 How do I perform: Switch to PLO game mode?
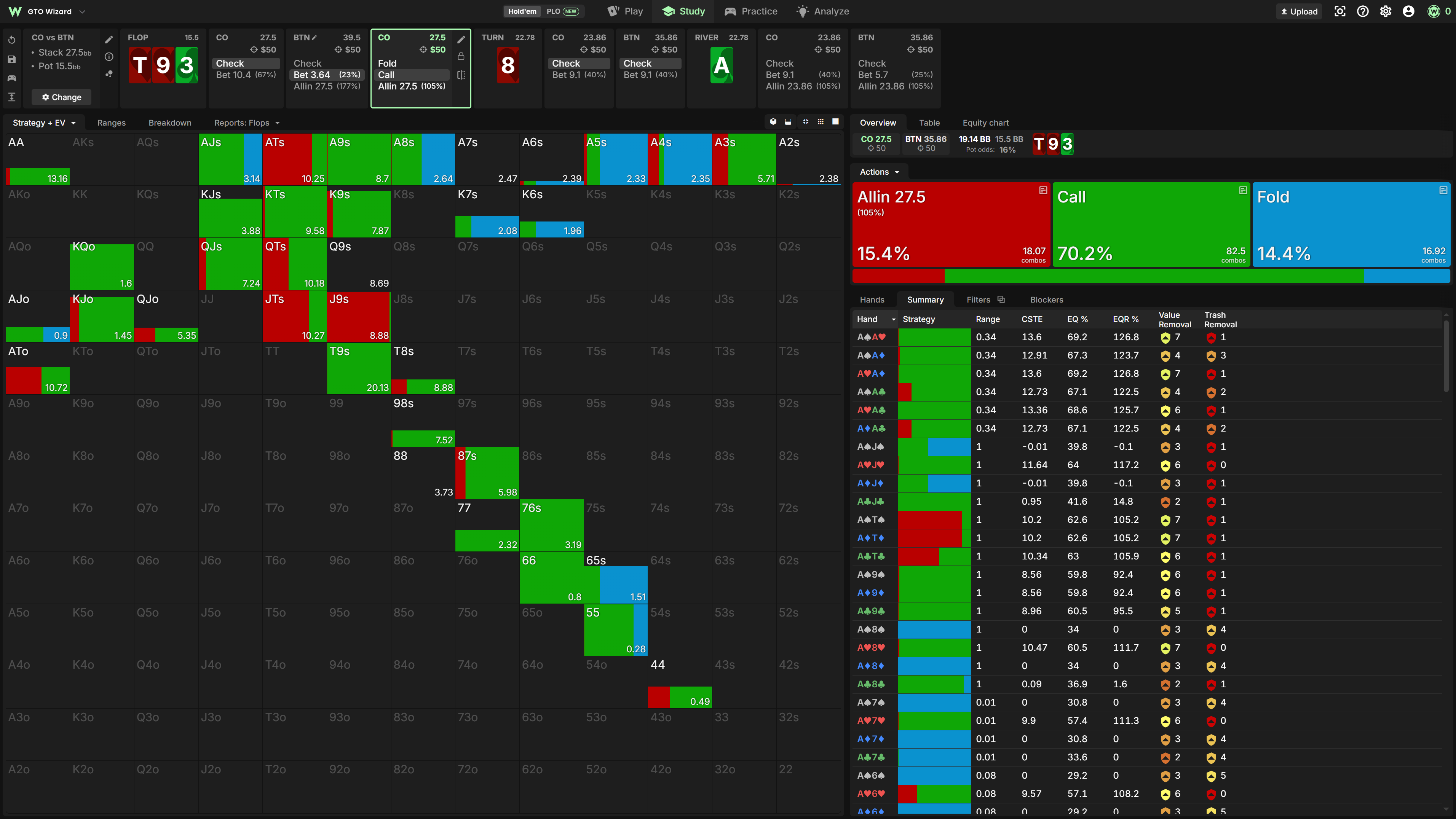tap(562, 11)
